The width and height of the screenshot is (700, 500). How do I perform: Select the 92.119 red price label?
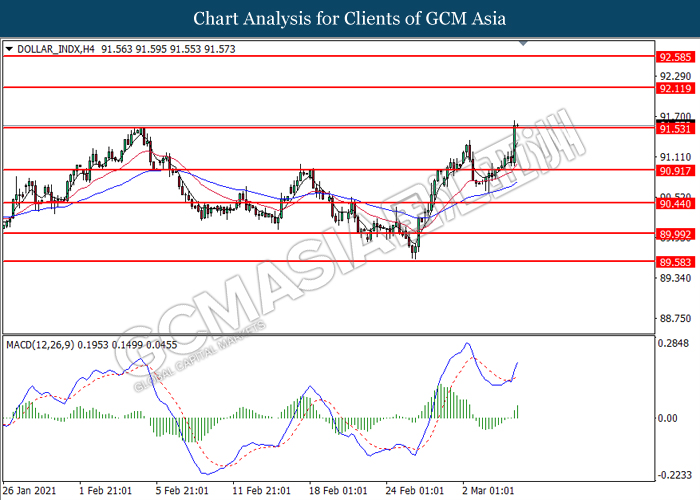[x=672, y=89]
